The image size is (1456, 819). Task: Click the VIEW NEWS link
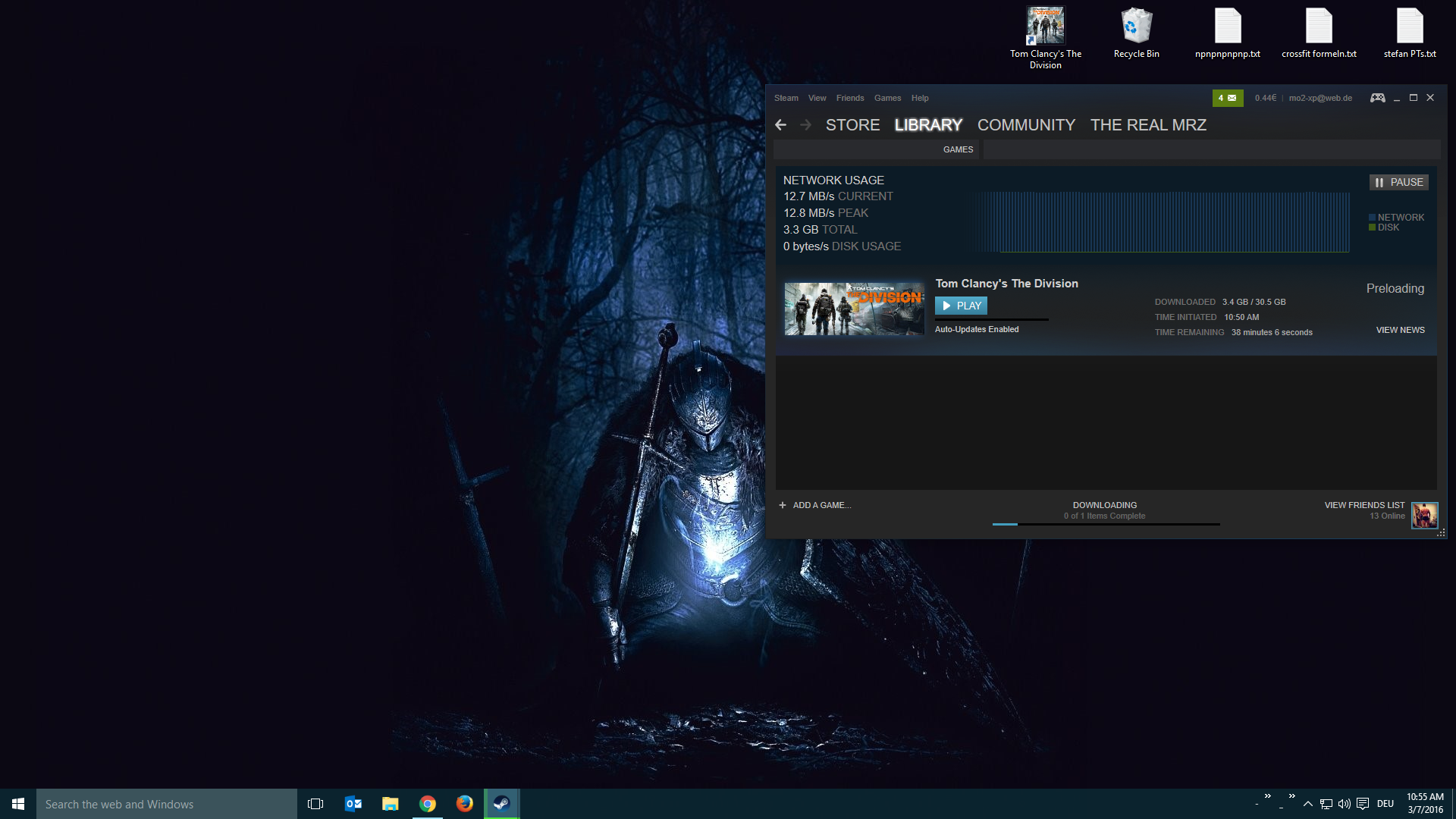click(x=1400, y=330)
